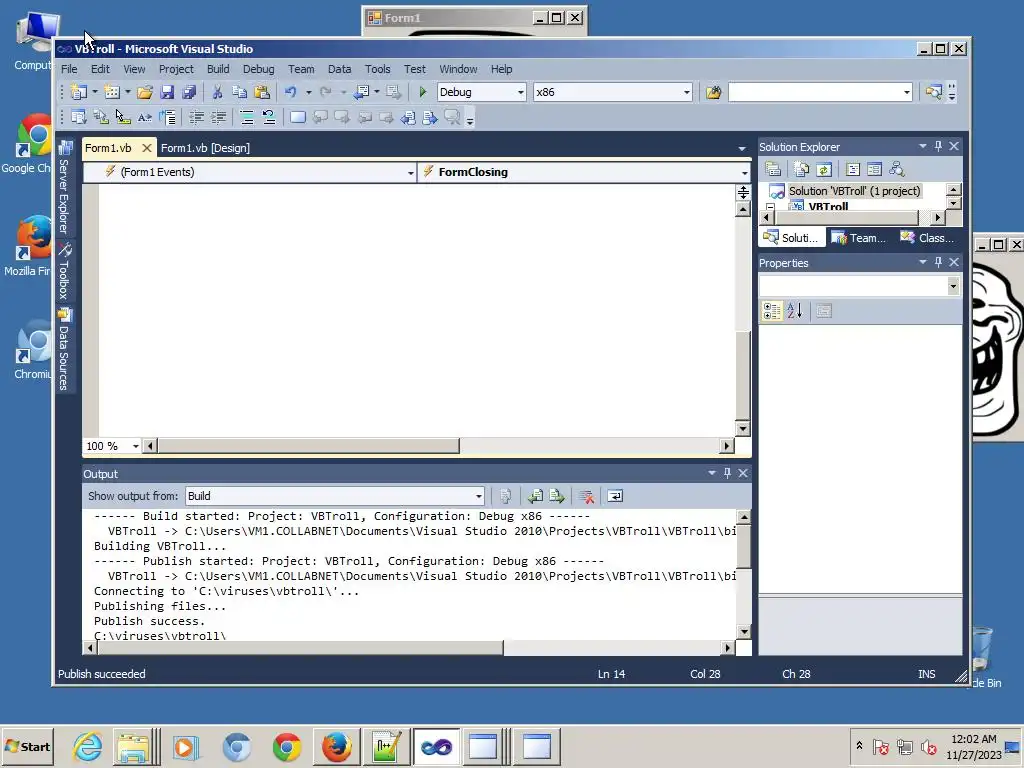Open the Properties object selector dropdown

953,286
